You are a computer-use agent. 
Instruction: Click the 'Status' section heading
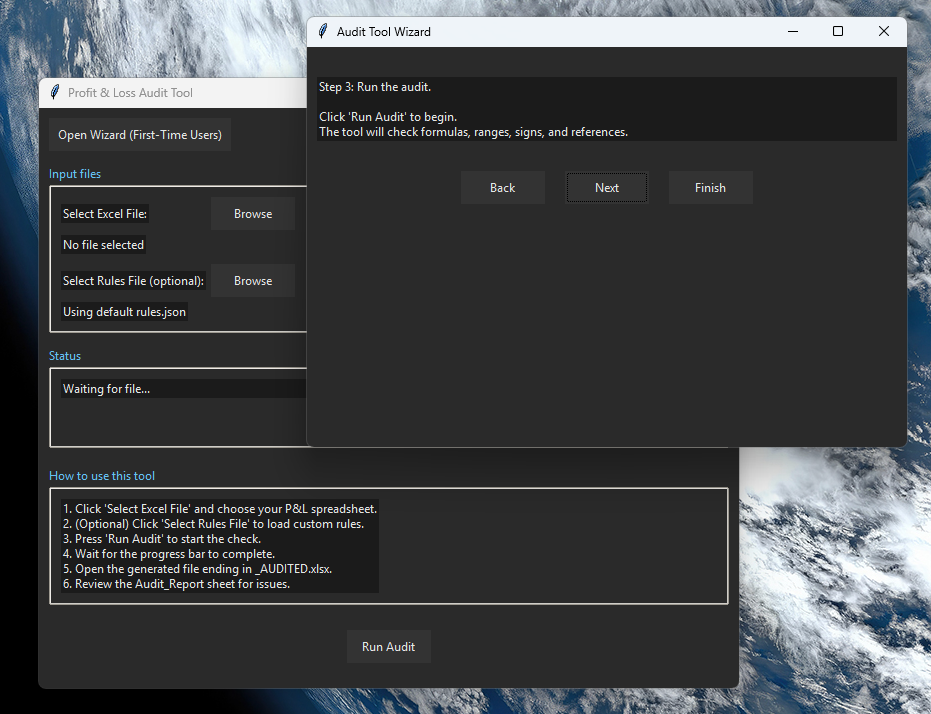[x=65, y=356]
